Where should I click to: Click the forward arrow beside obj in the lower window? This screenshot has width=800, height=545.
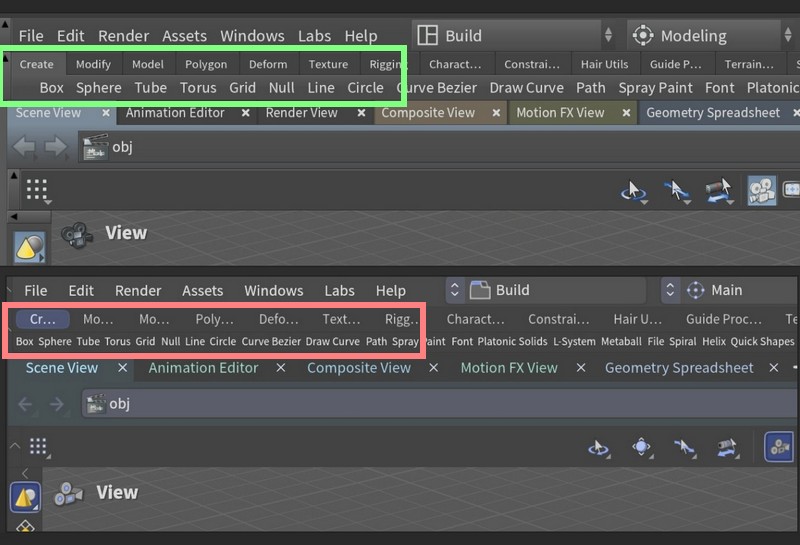(x=57, y=405)
